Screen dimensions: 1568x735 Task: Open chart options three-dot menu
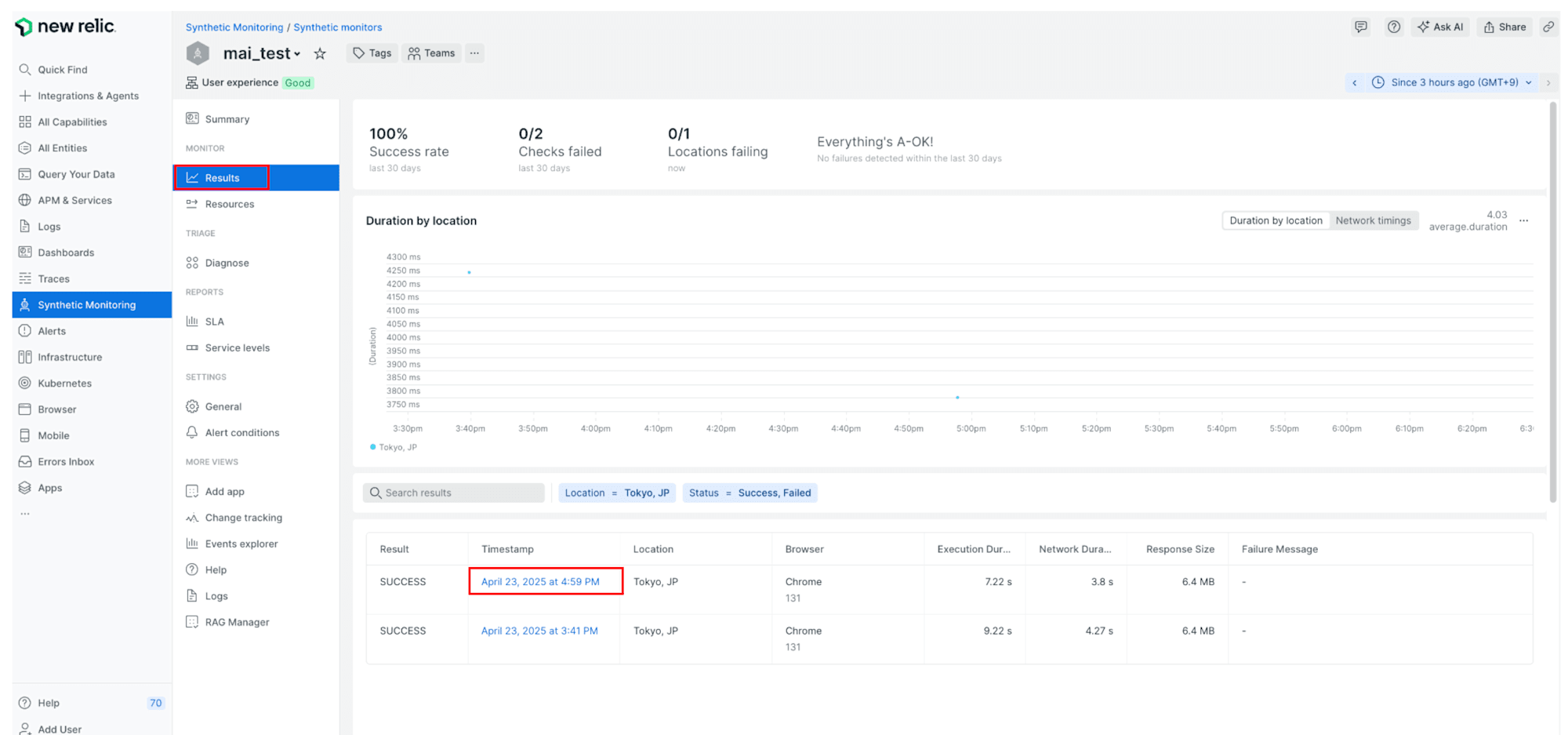click(1524, 220)
